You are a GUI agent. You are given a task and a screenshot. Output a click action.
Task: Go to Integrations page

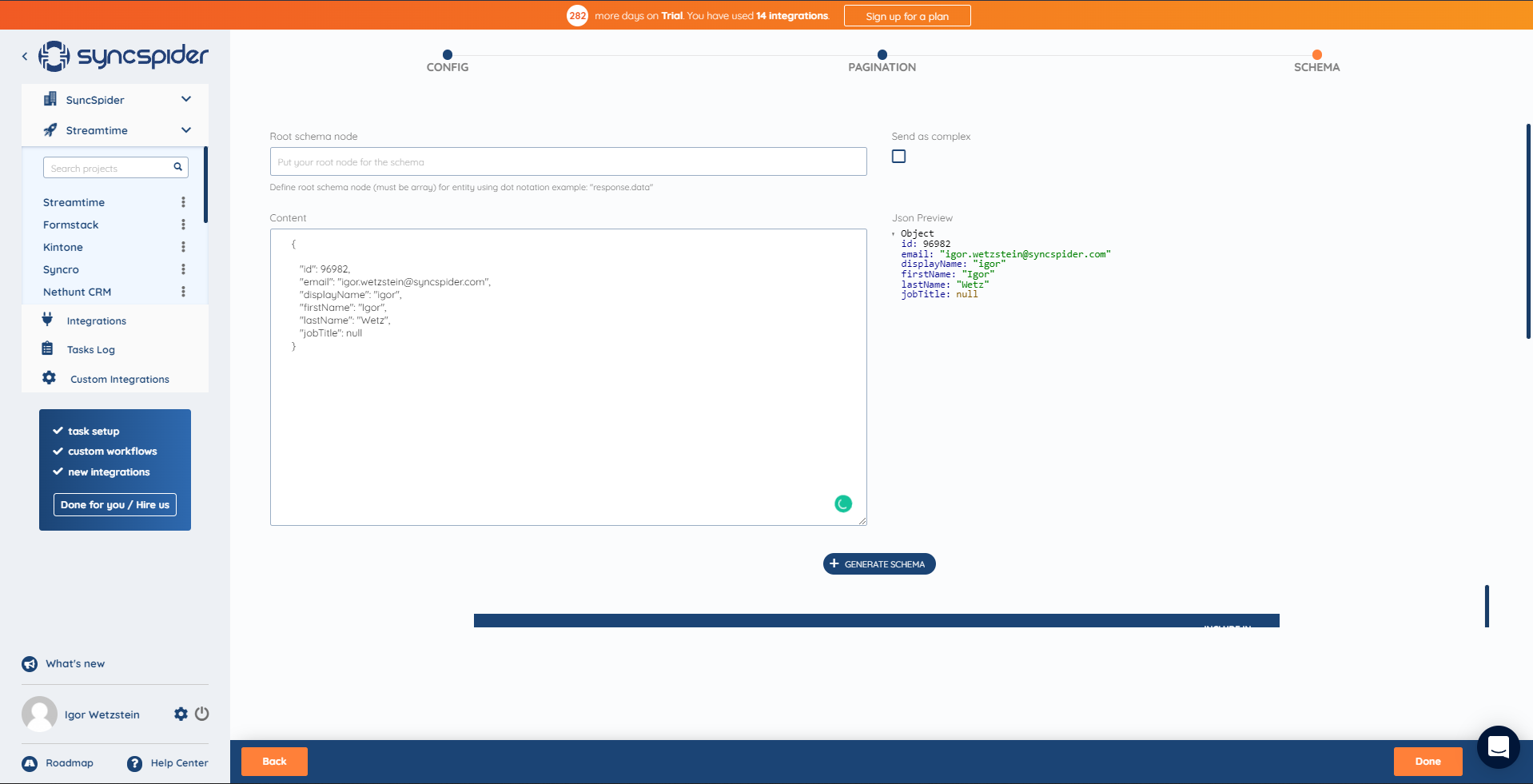point(97,320)
